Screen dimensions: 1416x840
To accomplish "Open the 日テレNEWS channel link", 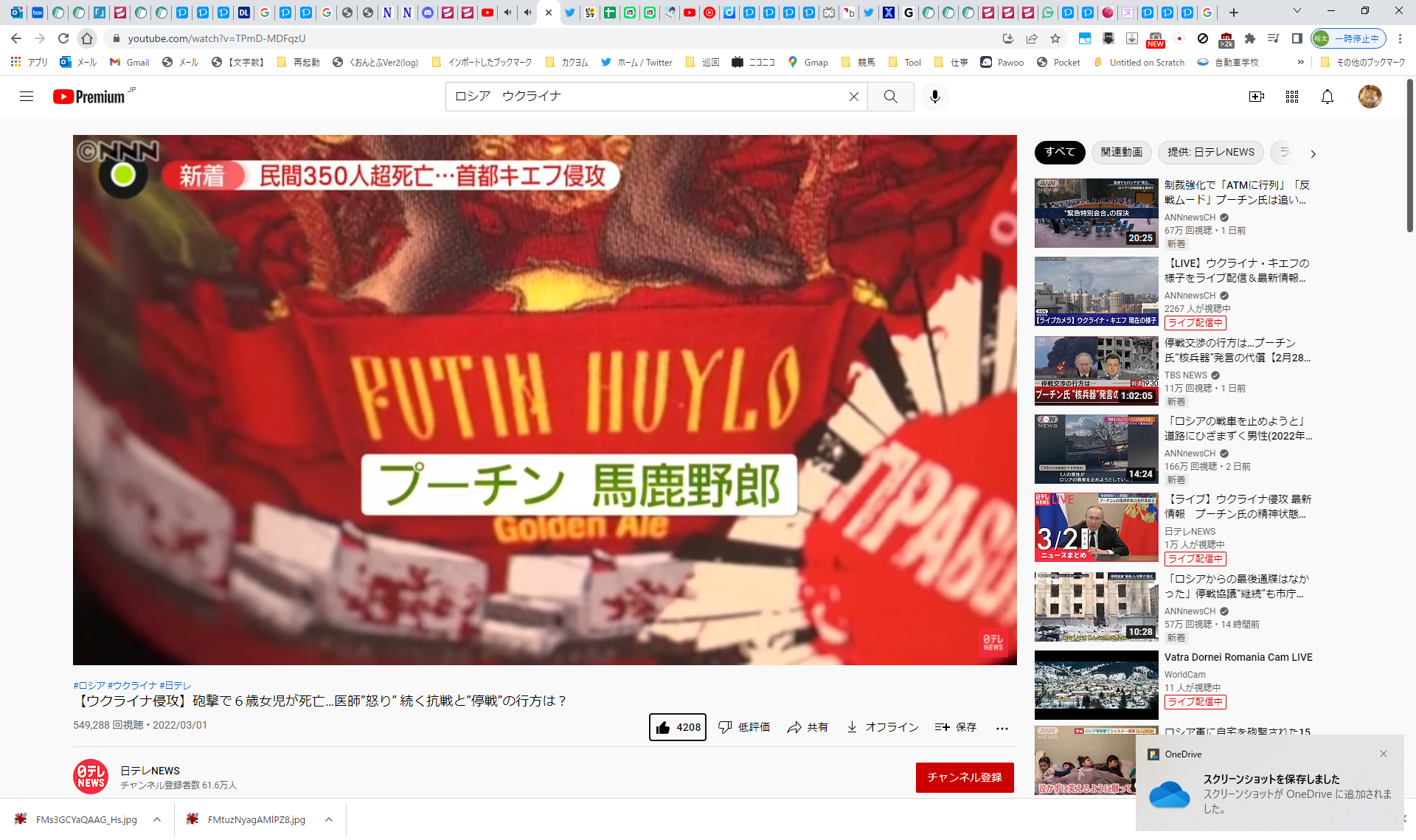I will pos(150,770).
